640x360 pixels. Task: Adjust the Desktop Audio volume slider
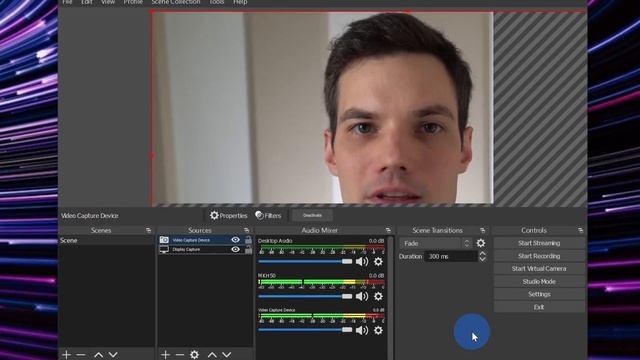click(305, 262)
